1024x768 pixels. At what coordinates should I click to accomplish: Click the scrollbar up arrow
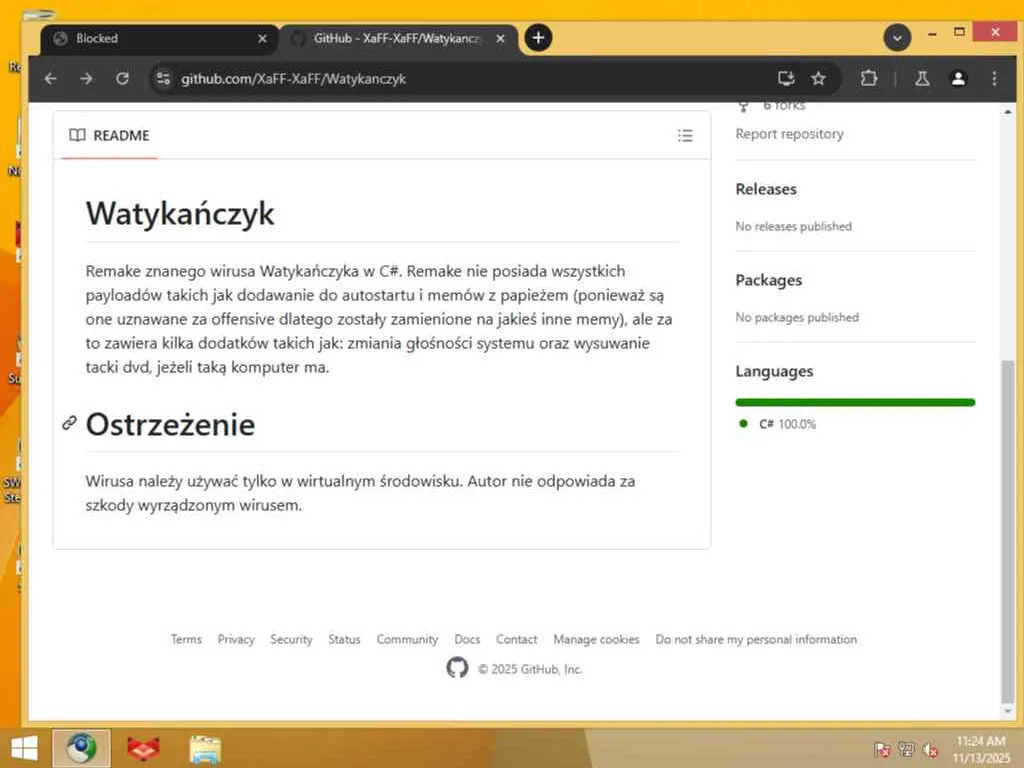(x=1008, y=112)
